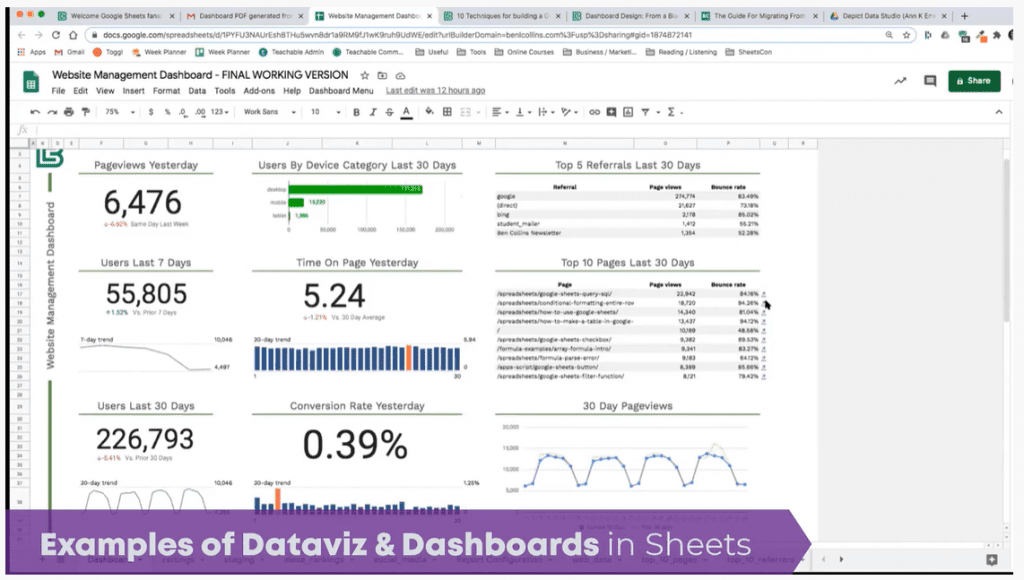Star this spreadsheet document
The width and height of the screenshot is (1024, 580).
pos(365,76)
